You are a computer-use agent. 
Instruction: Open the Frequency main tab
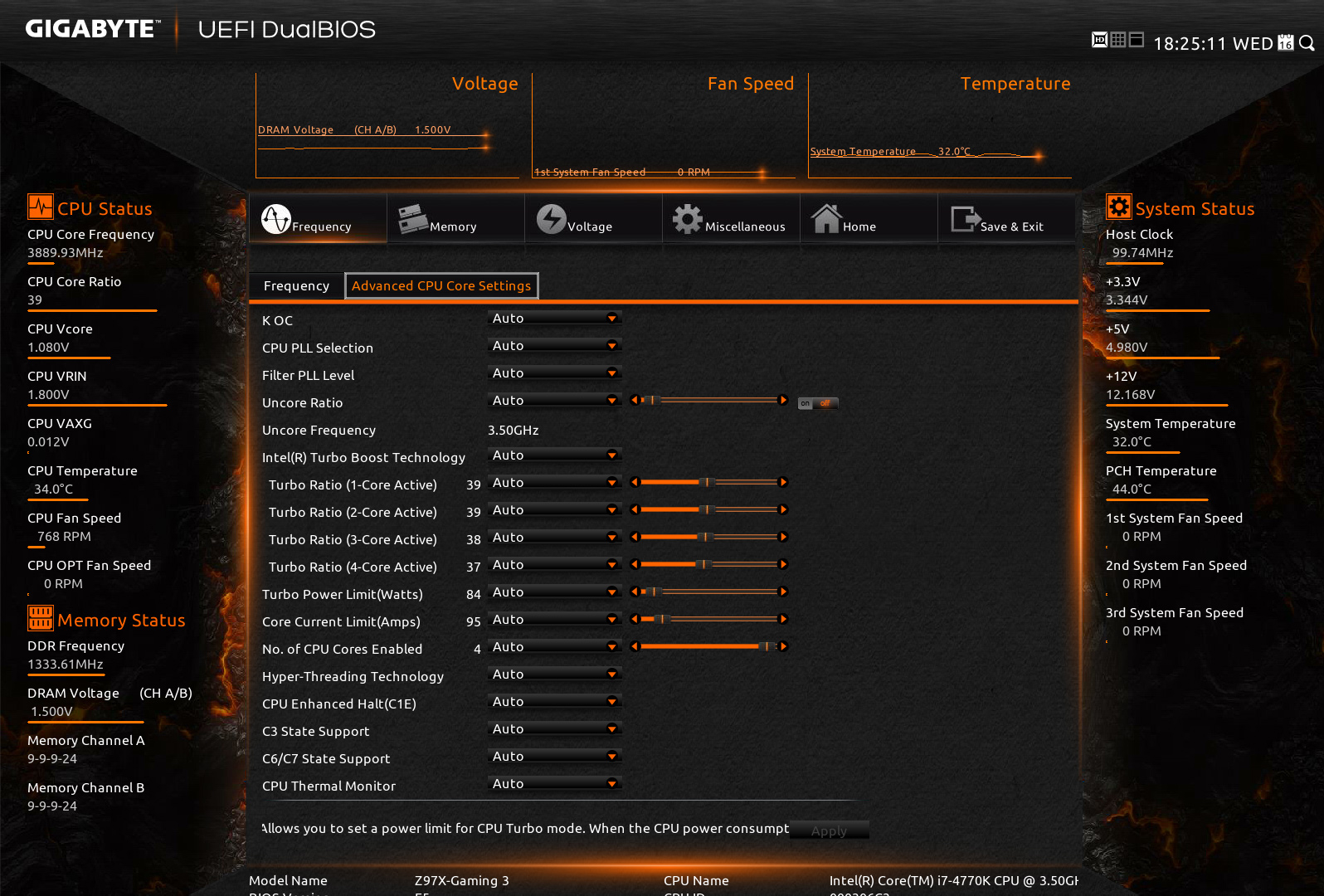pyautogui.click(x=318, y=218)
